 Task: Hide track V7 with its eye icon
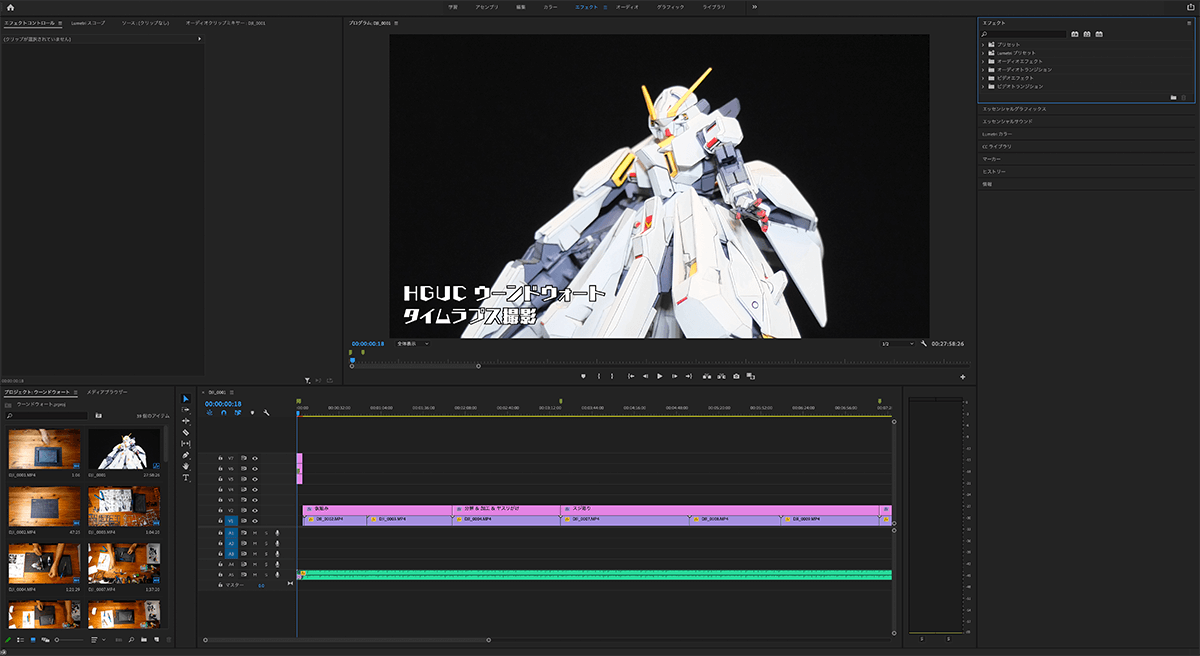coord(255,458)
